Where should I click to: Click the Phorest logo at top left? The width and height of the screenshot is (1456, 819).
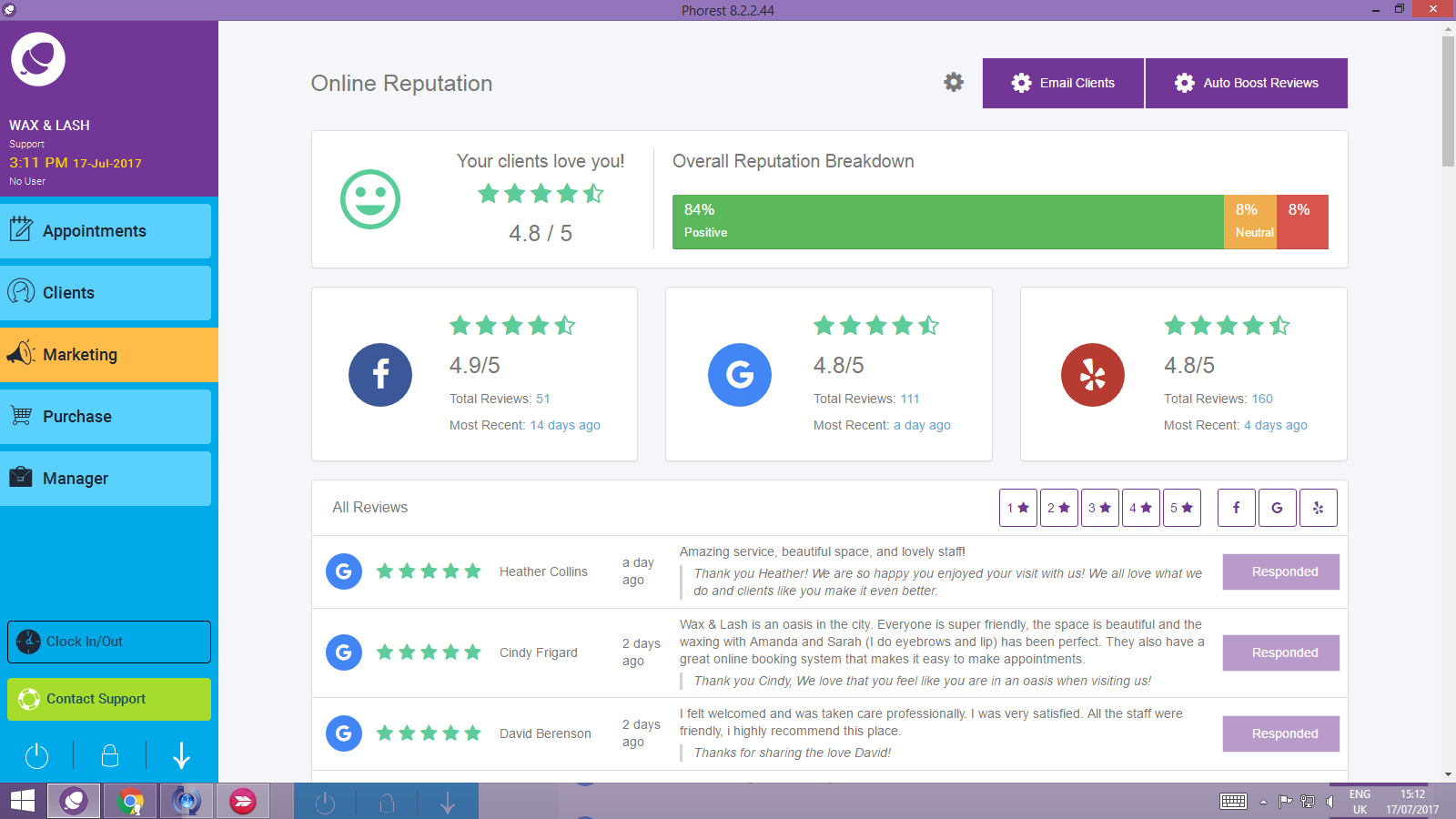(x=38, y=60)
